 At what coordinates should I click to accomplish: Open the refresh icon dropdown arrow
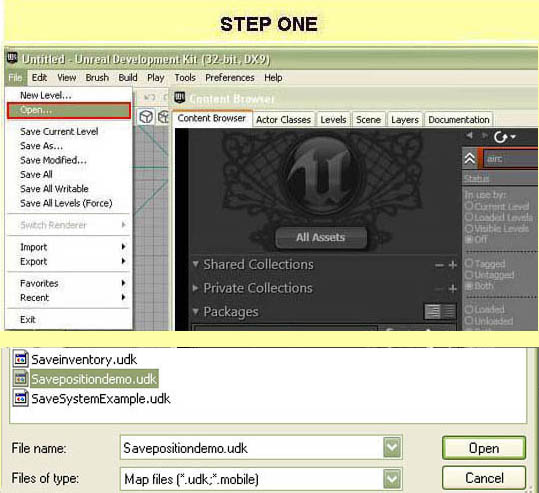click(513, 137)
